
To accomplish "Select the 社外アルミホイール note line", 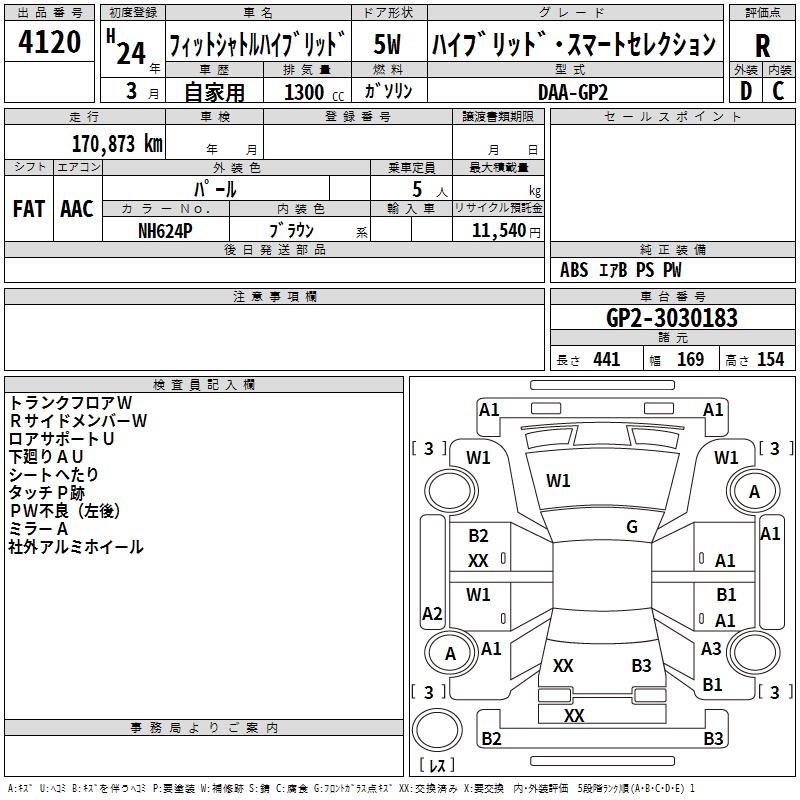I will click(76, 547).
